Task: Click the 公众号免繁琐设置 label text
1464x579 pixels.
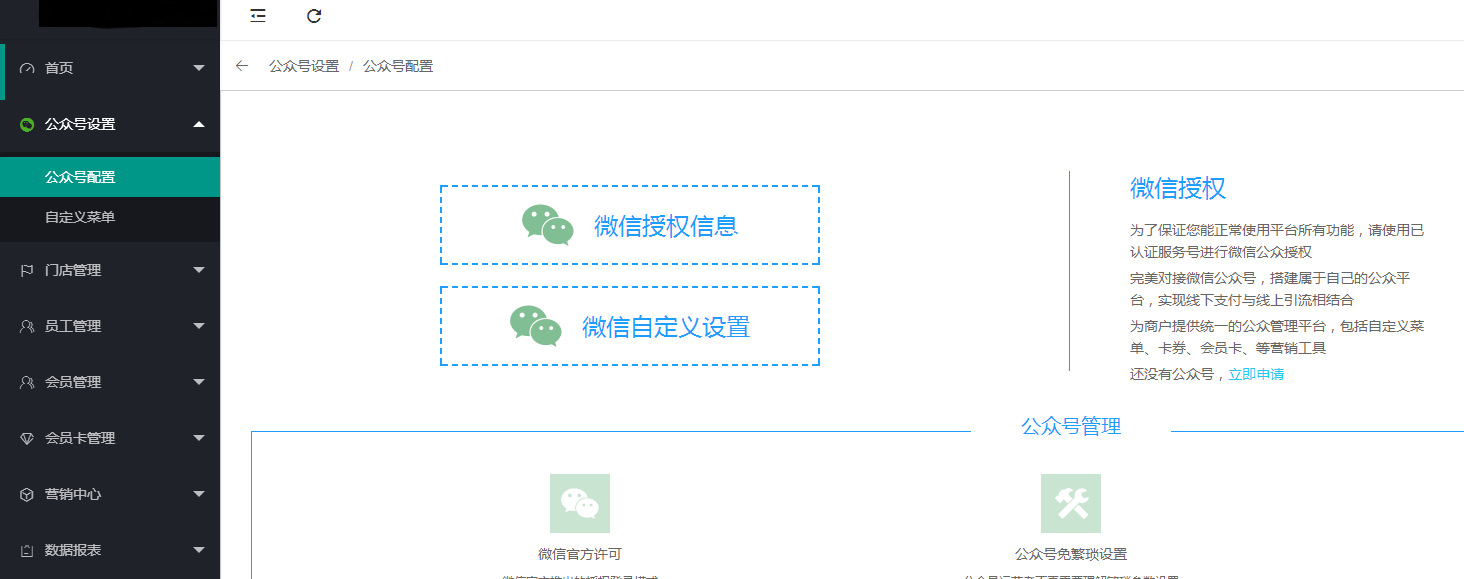Action: (1071, 554)
